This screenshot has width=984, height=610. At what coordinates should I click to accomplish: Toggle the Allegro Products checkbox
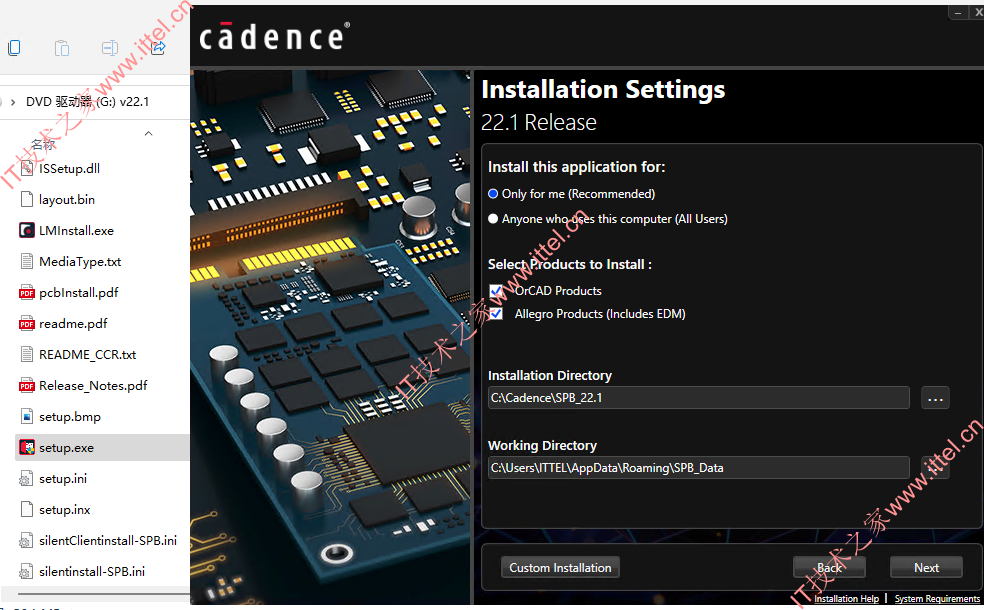[x=496, y=313]
